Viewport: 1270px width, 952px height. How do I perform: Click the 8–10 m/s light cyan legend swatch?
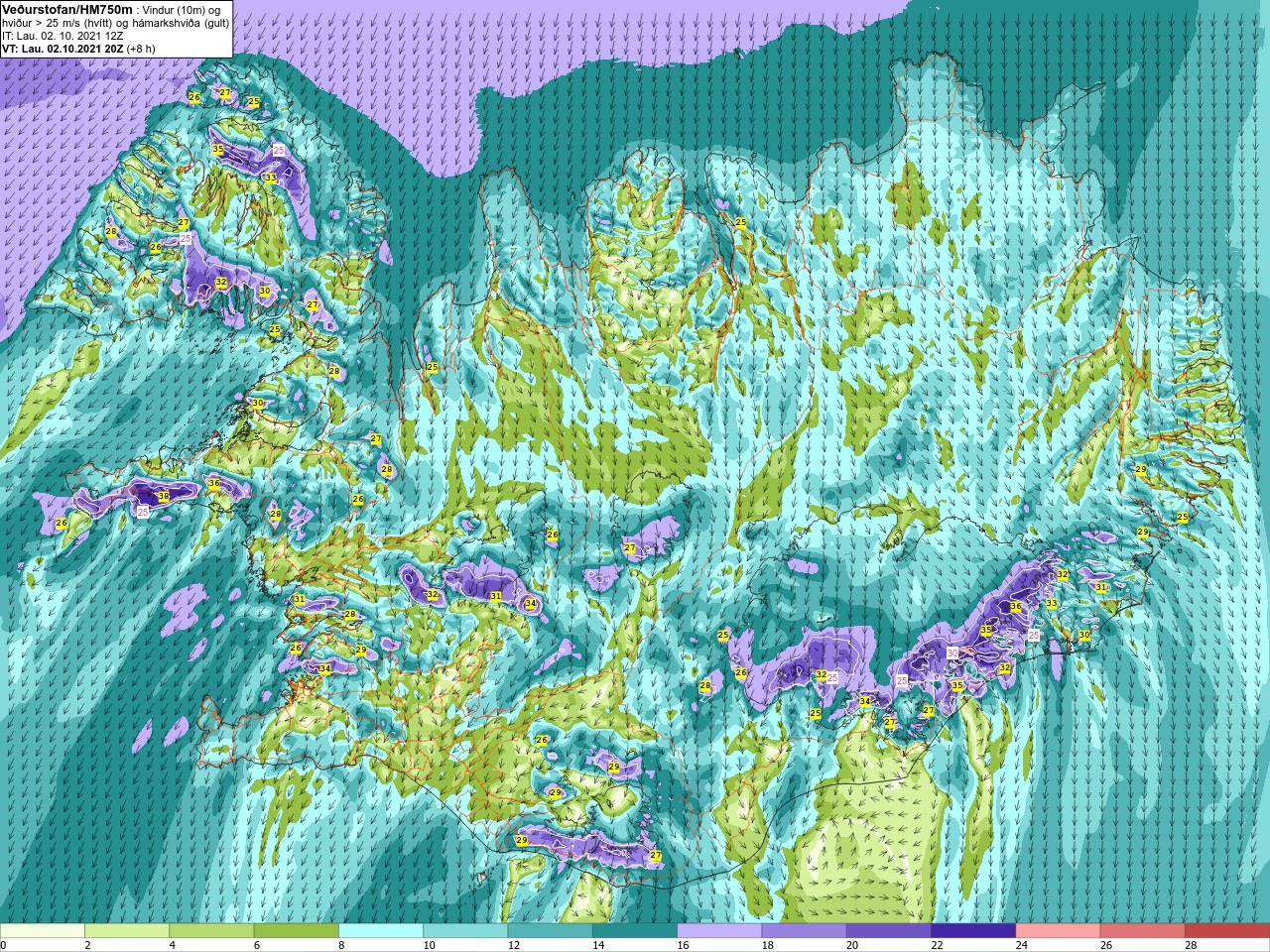click(x=381, y=931)
